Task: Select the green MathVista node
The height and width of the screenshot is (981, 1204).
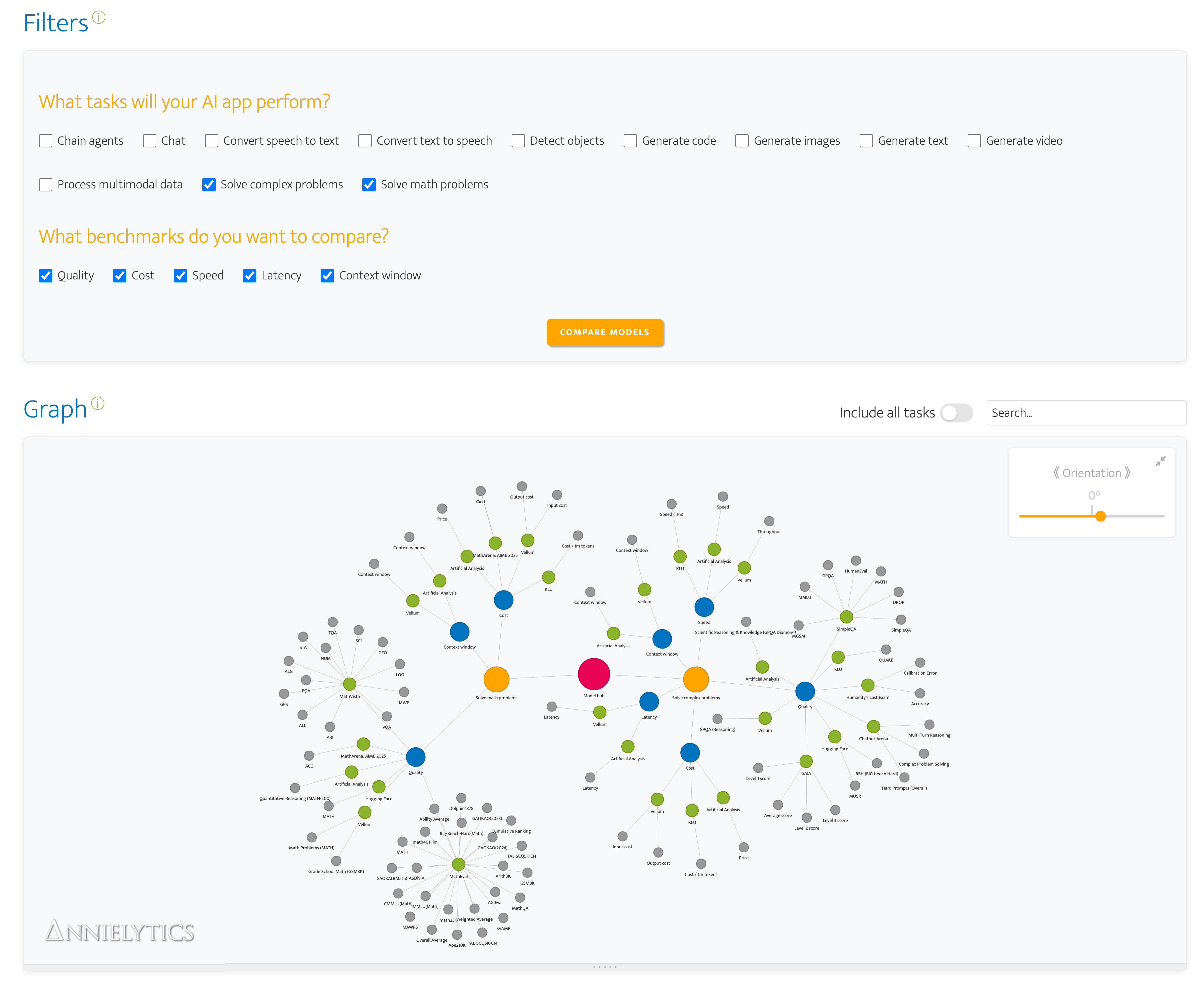Action: point(349,684)
